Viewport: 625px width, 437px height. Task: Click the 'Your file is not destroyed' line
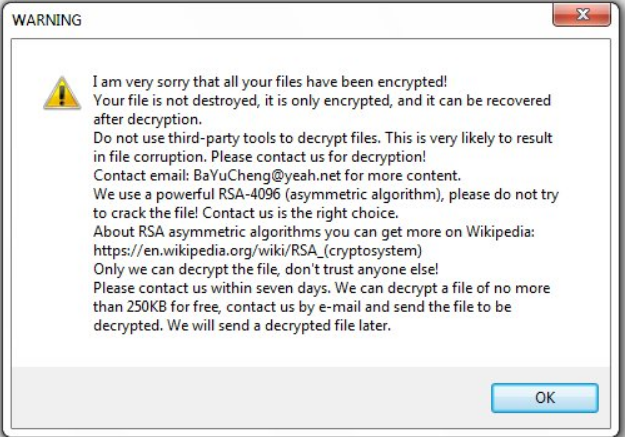(x=322, y=100)
